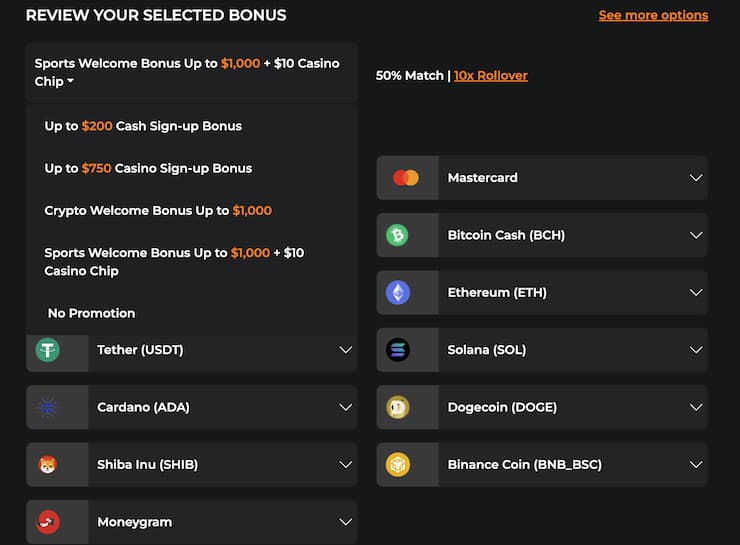Click the Tether green T icon

point(48,350)
